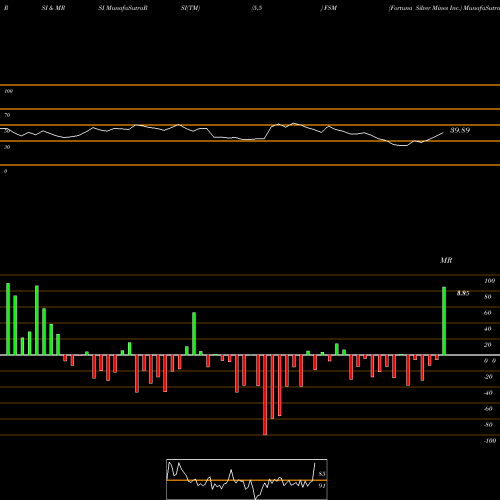Click the 85 label in mini chart
The image size is (500, 500).
coord(322,474)
